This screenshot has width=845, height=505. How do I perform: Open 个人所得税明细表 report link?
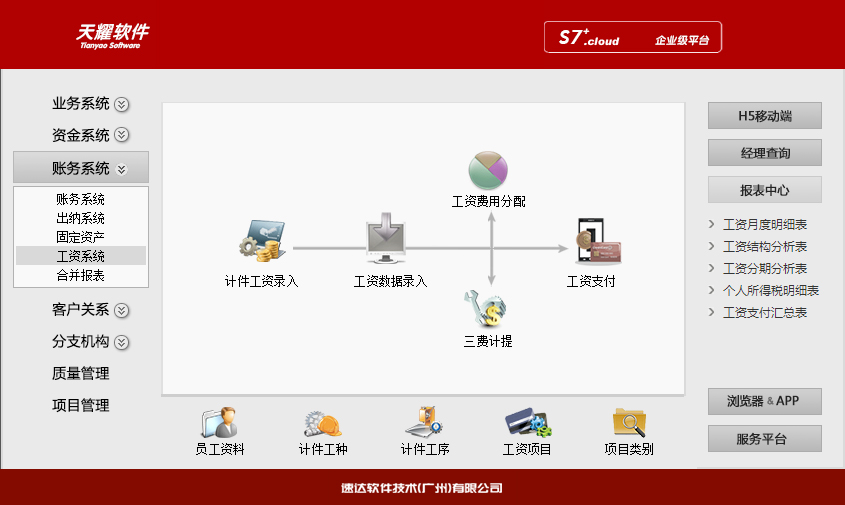pos(770,291)
